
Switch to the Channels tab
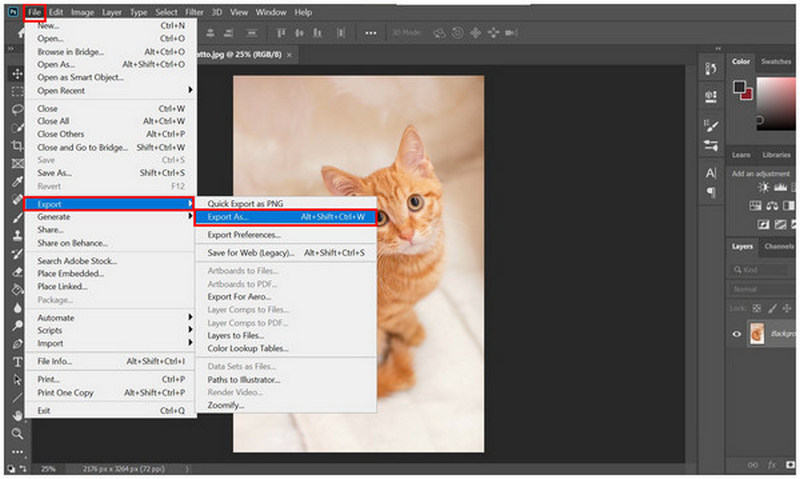(779, 246)
